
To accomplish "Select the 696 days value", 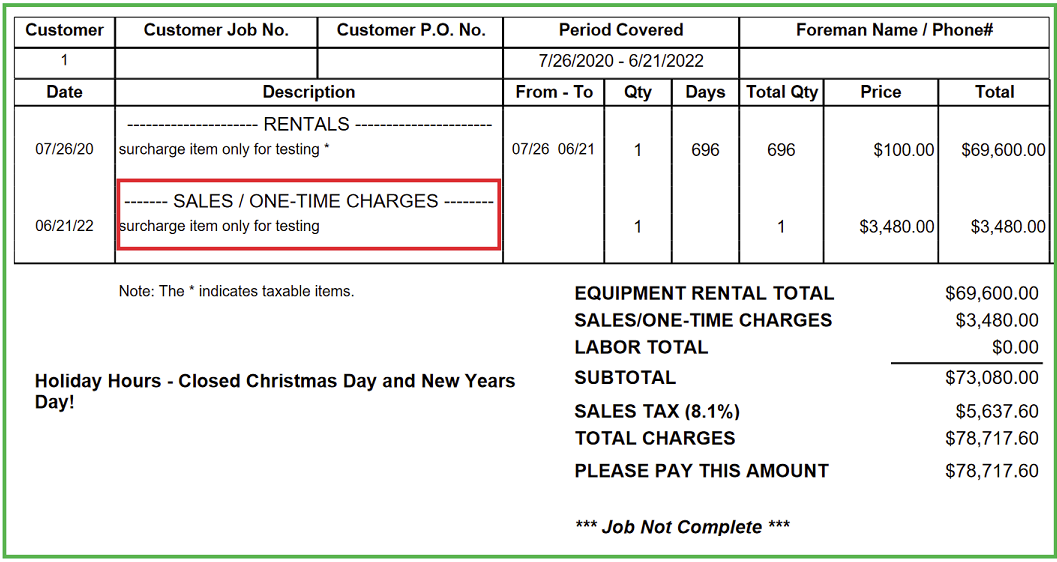I will (705, 150).
